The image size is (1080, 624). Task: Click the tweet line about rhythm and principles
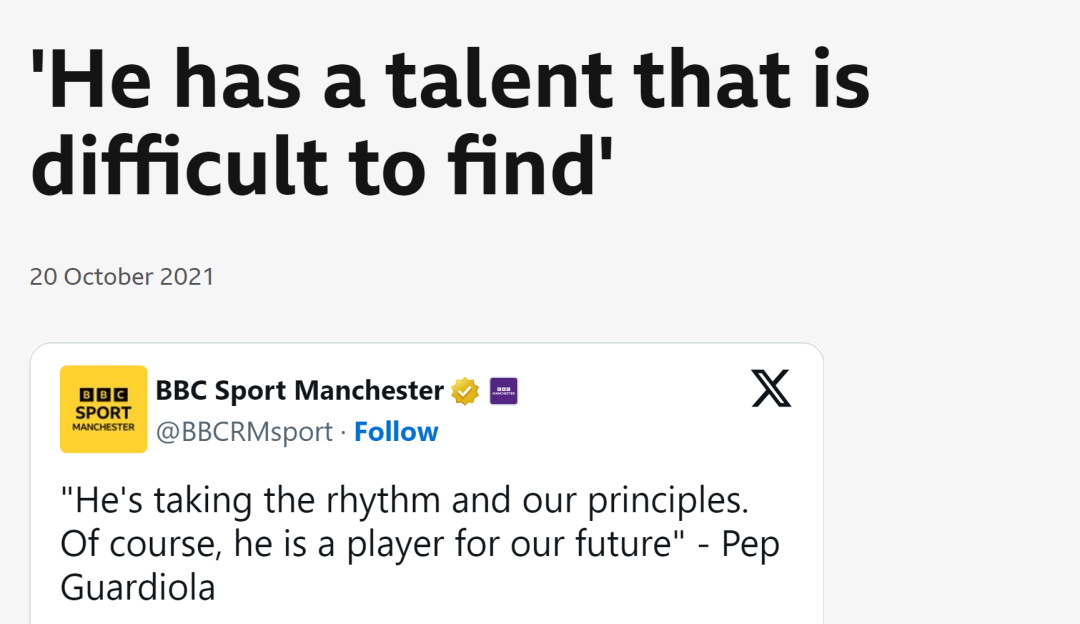pyautogui.click(x=404, y=501)
